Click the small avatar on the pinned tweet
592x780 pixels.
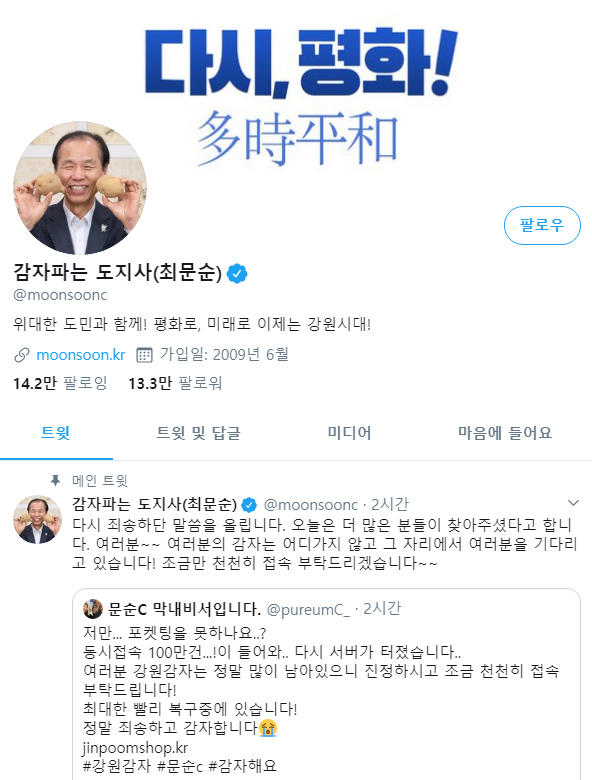(37, 519)
